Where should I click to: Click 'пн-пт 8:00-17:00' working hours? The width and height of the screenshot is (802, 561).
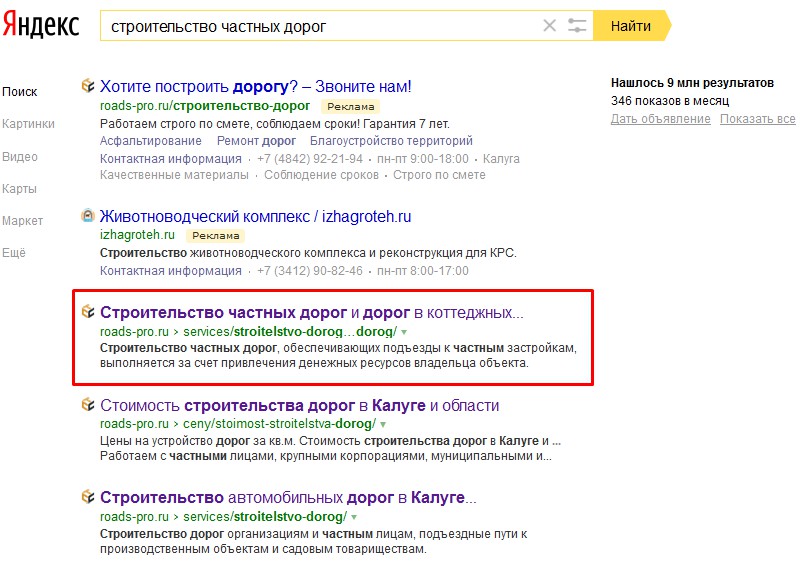pyautogui.click(x=422, y=271)
